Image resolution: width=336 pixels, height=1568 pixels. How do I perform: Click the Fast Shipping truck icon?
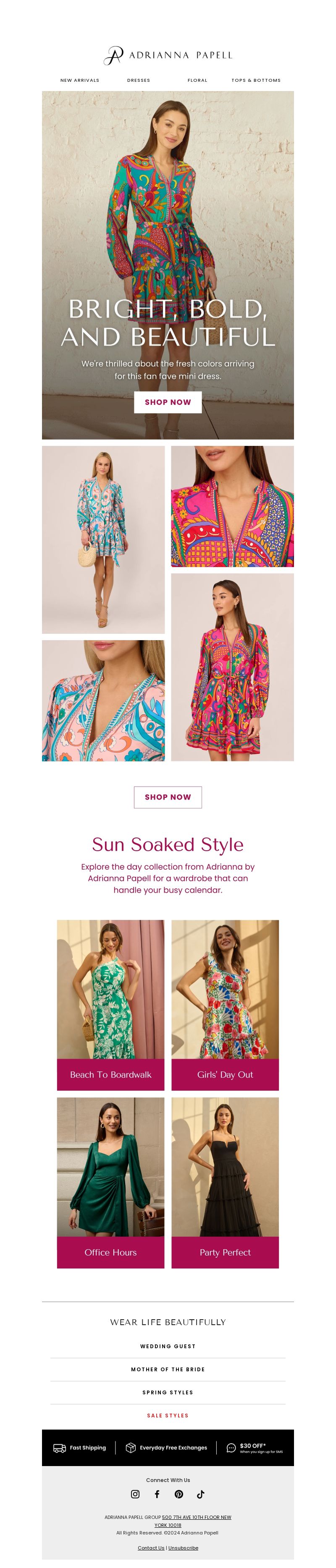coord(59,1448)
